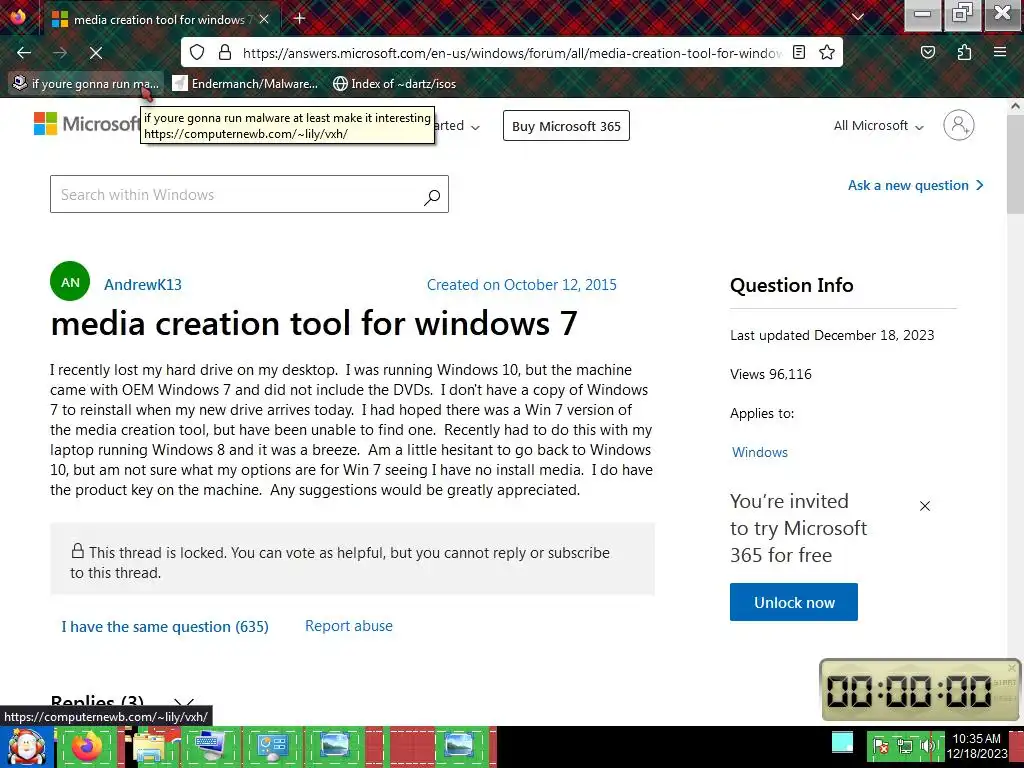Open the AndrewK13 profile link

click(x=142, y=285)
